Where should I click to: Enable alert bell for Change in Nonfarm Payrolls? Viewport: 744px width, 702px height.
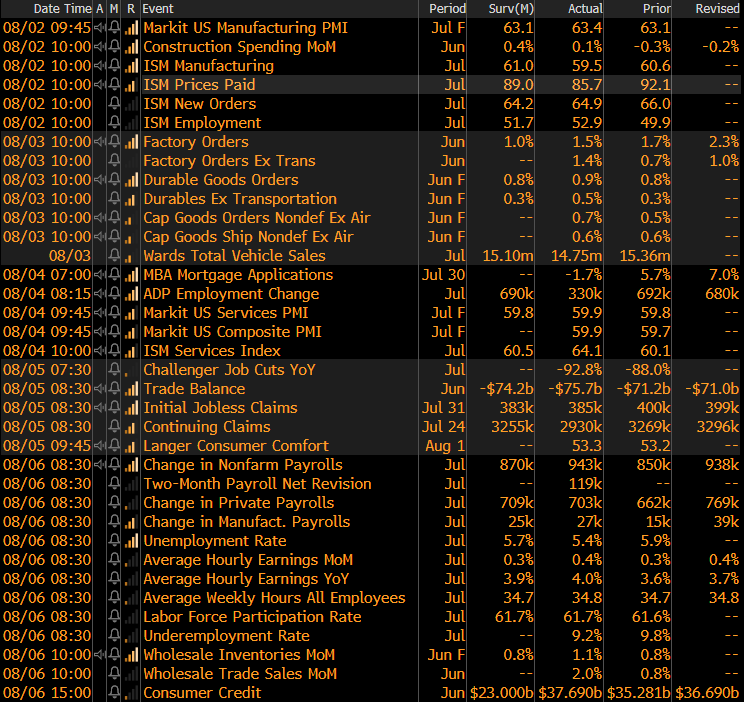tap(115, 465)
